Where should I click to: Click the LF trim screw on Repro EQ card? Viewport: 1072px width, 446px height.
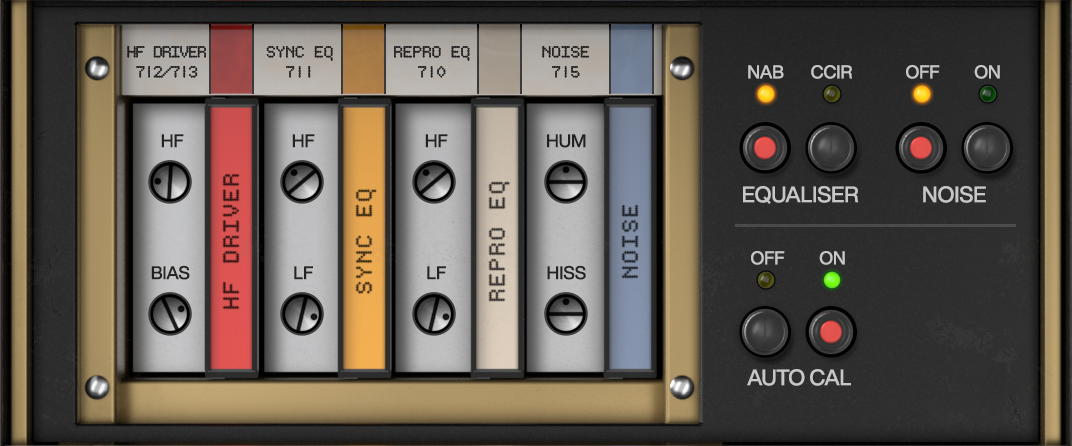[434, 313]
